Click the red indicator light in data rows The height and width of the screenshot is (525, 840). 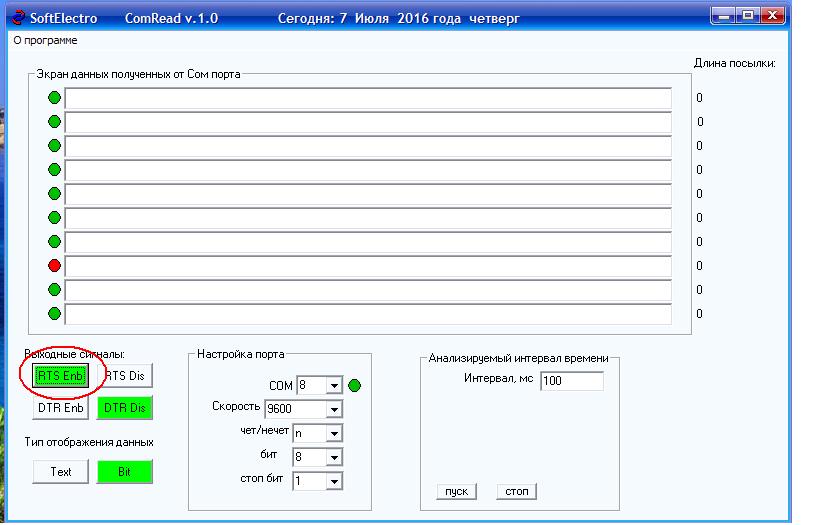pyautogui.click(x=54, y=266)
